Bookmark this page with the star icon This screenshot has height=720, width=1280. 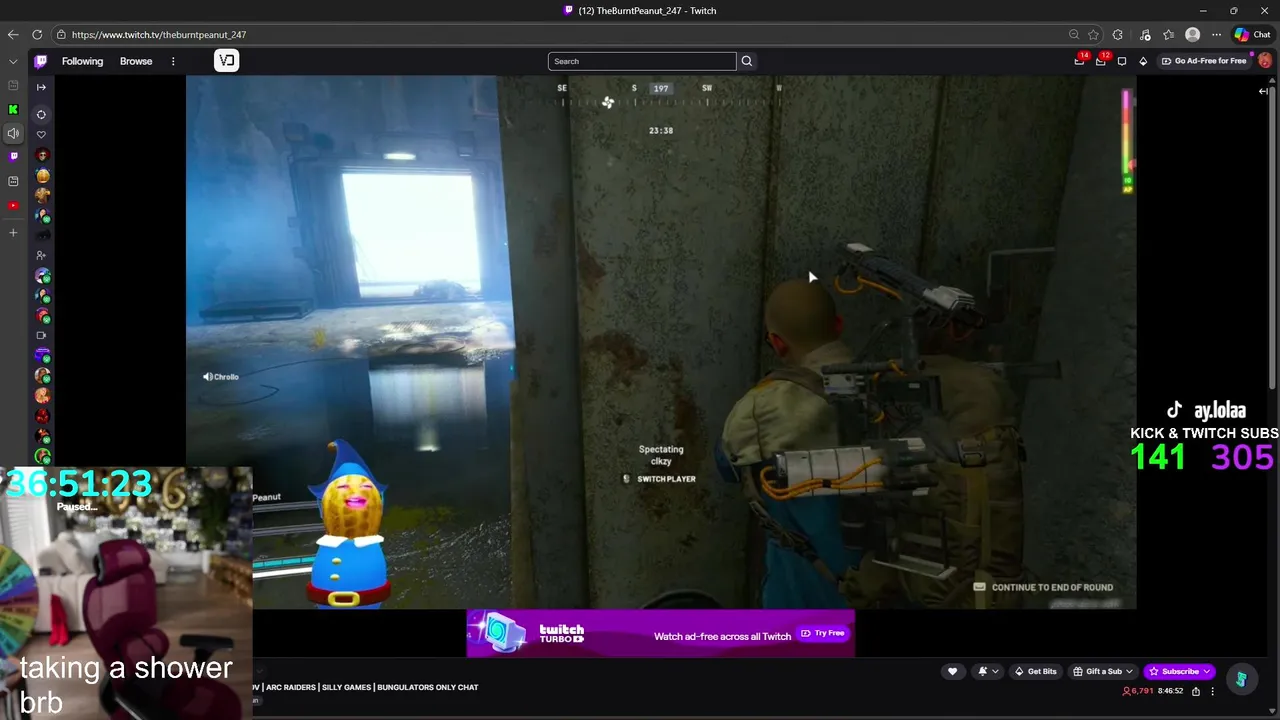pyautogui.click(x=1094, y=34)
